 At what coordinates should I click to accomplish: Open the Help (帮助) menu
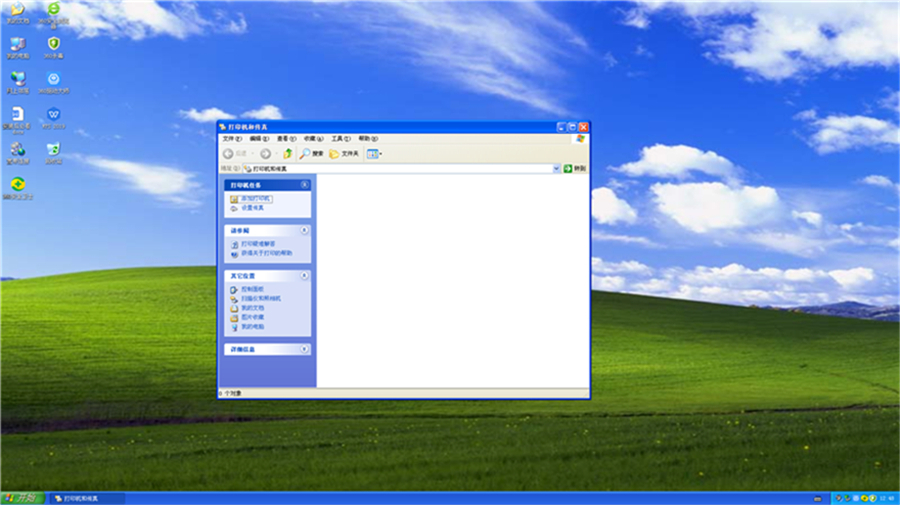(x=368, y=139)
